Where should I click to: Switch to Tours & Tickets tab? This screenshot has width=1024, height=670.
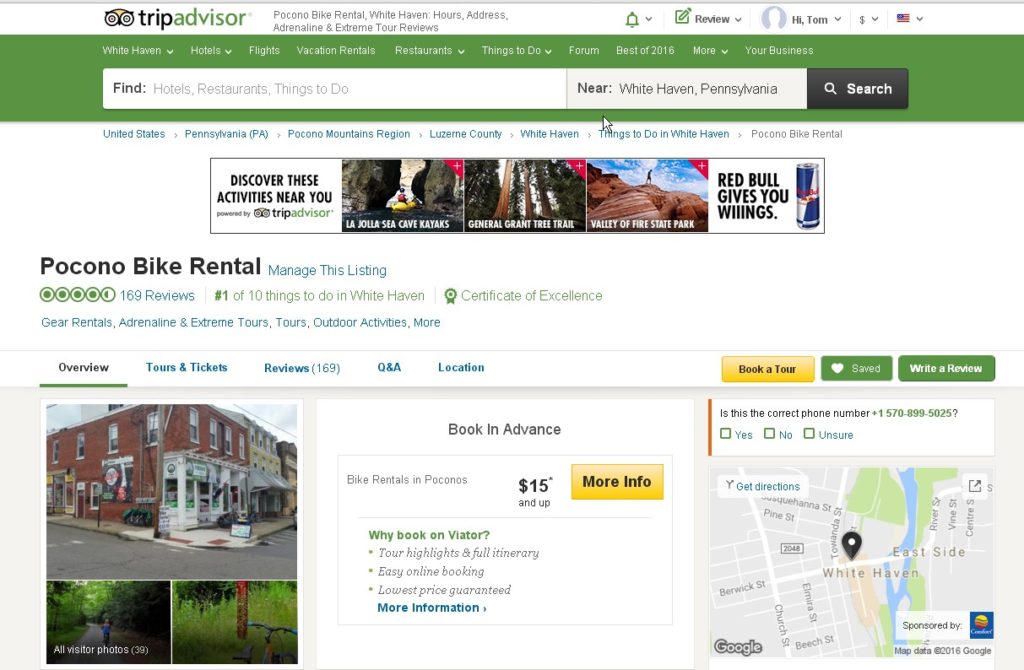187,368
